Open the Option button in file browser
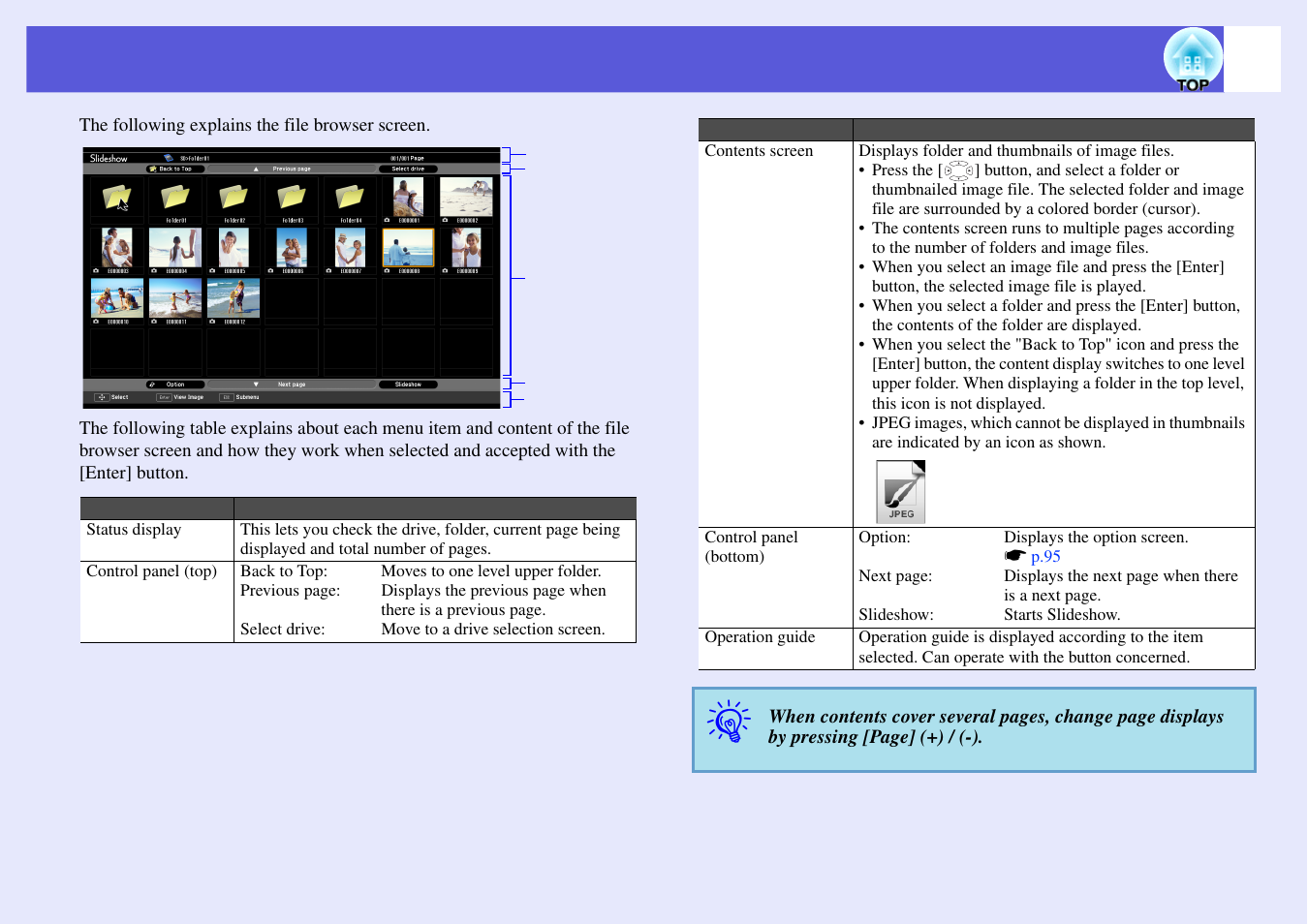This screenshot has width=1308, height=924. pos(175,385)
